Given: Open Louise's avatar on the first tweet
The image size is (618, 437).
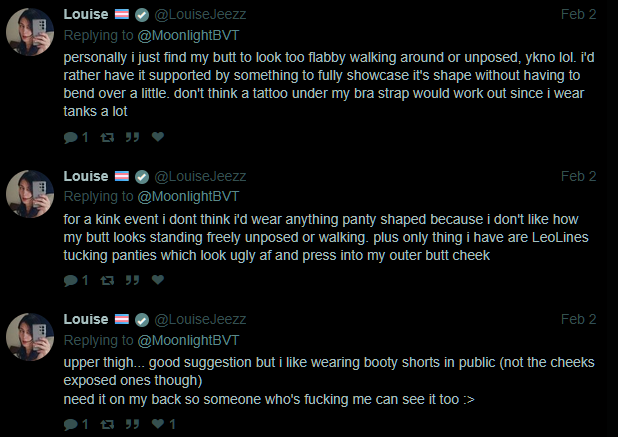Looking at the screenshot, I should [x=30, y=33].
